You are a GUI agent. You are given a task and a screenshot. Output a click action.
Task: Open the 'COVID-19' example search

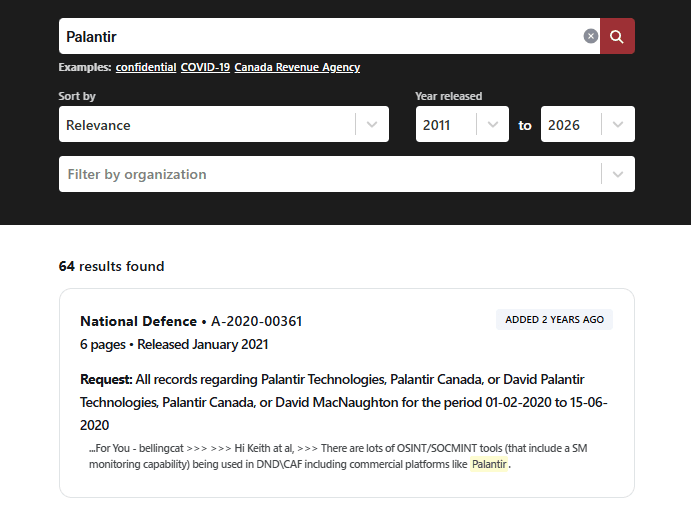pos(205,67)
